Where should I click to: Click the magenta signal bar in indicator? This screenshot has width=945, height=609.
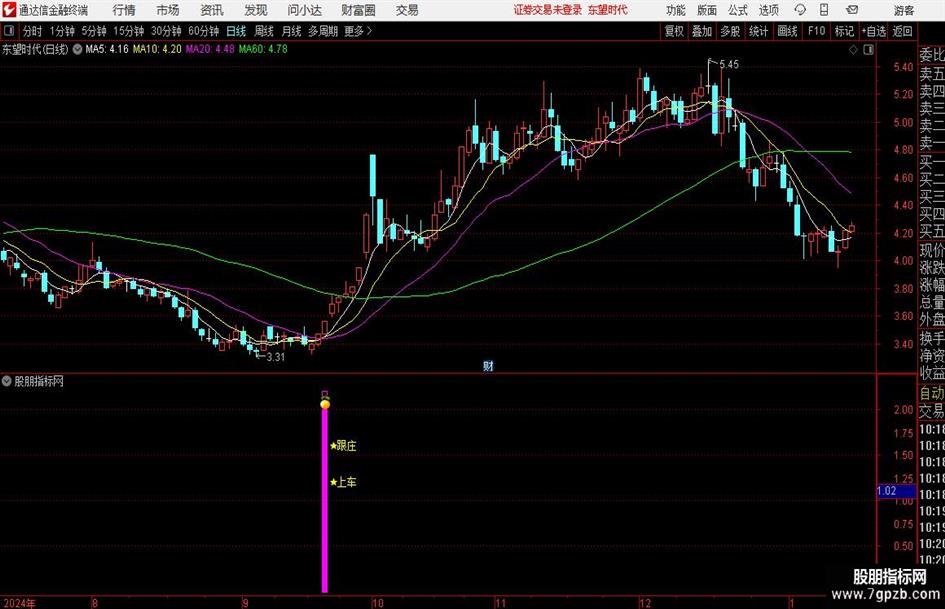coord(325,500)
